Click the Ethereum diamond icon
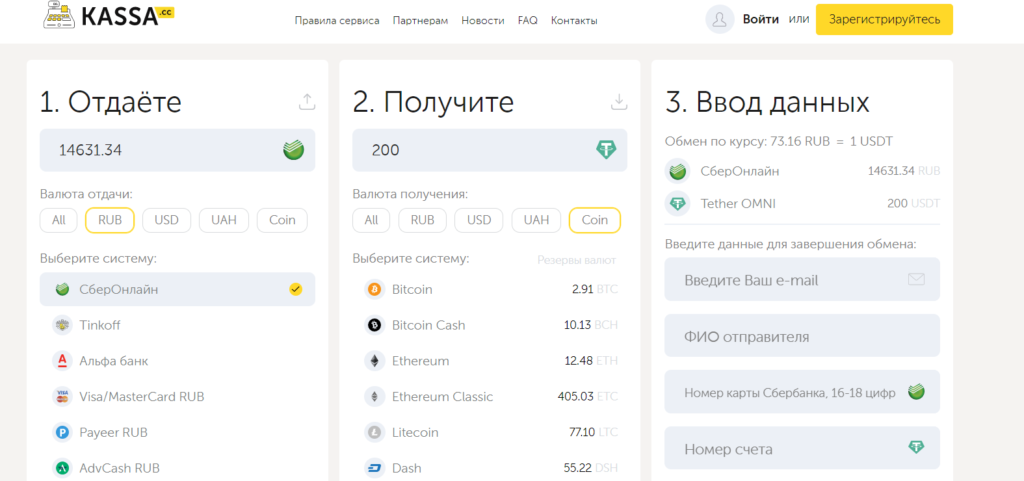Viewport: 1024px width, 481px height. pyautogui.click(x=374, y=360)
